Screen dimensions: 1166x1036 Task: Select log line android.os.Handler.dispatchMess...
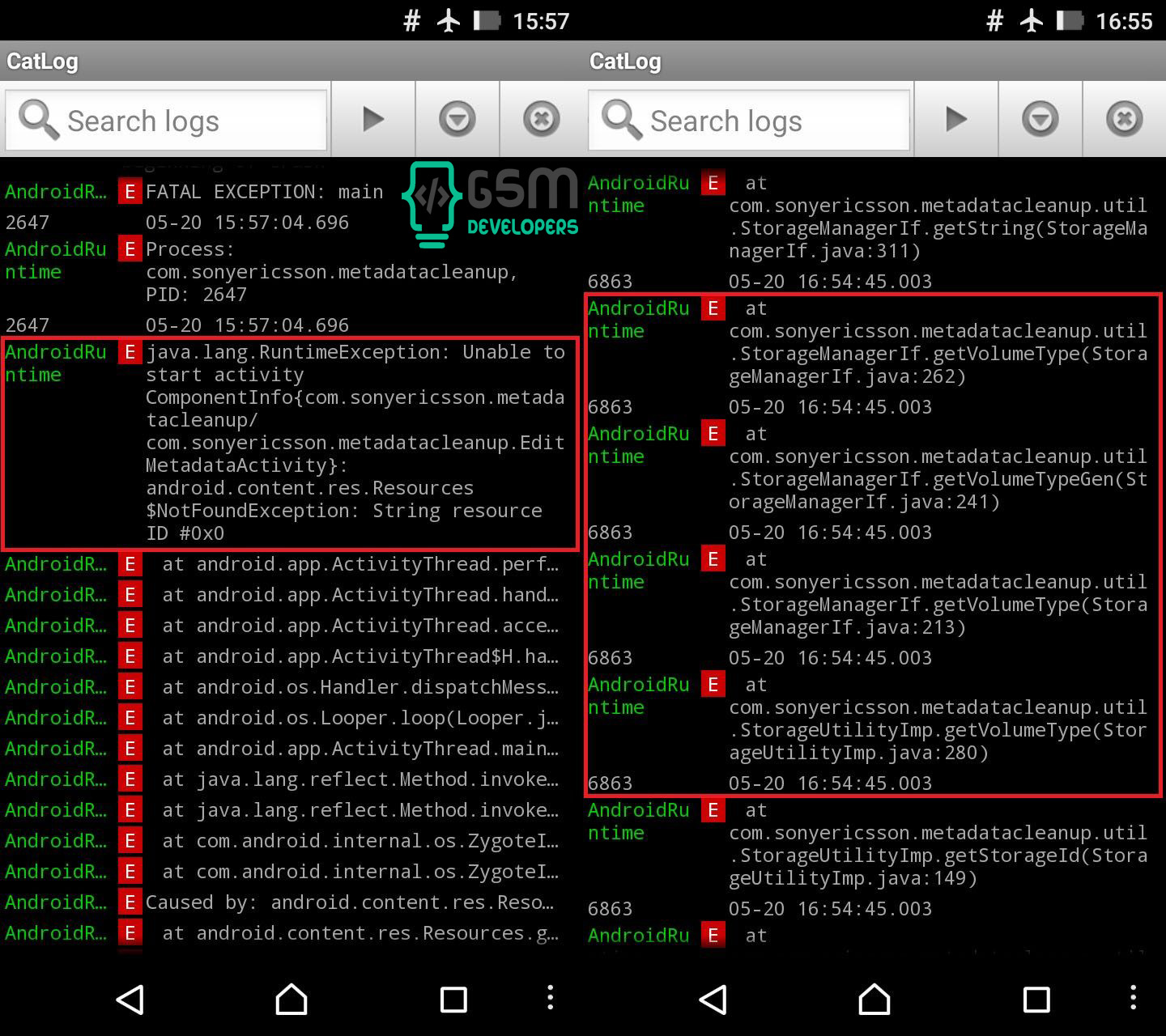(x=291, y=687)
